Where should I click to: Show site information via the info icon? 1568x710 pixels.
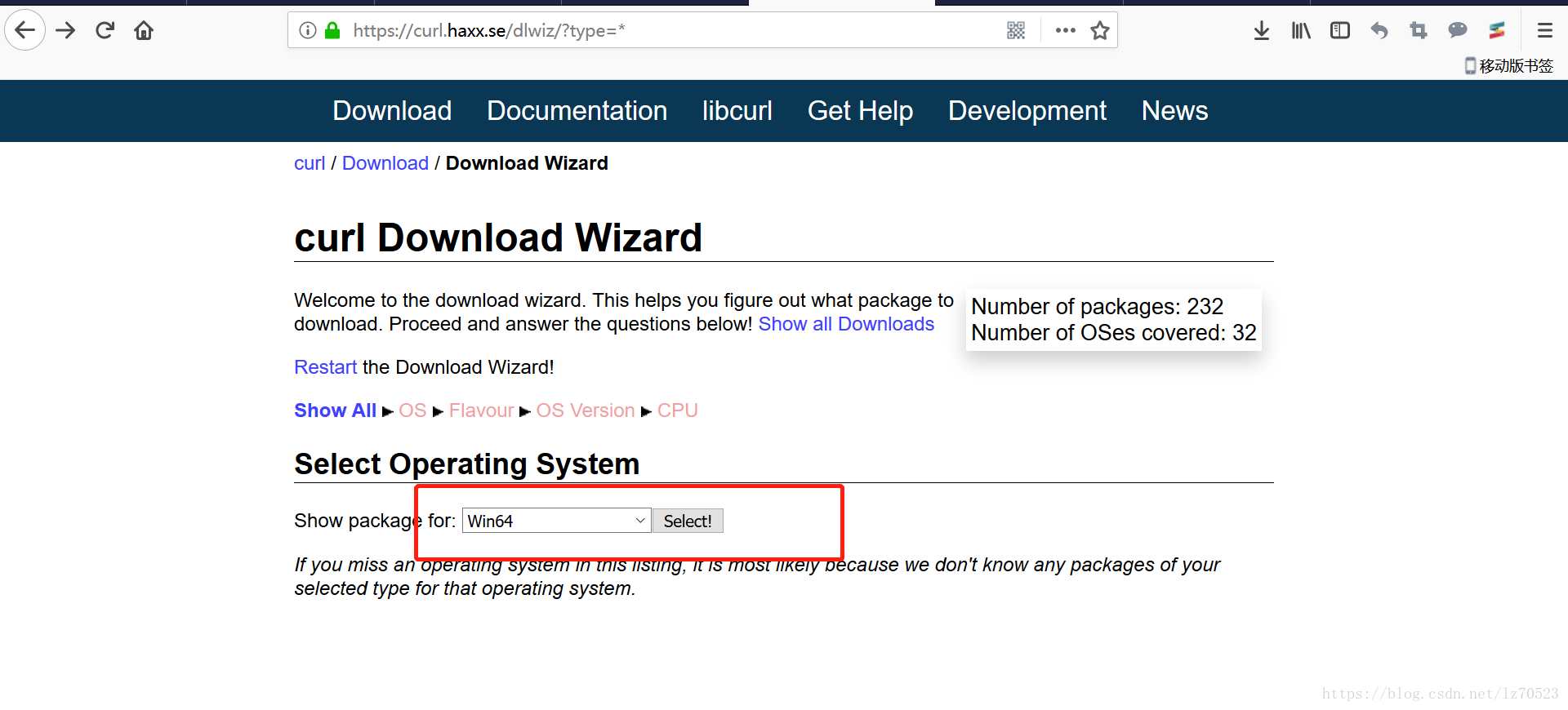point(308,30)
